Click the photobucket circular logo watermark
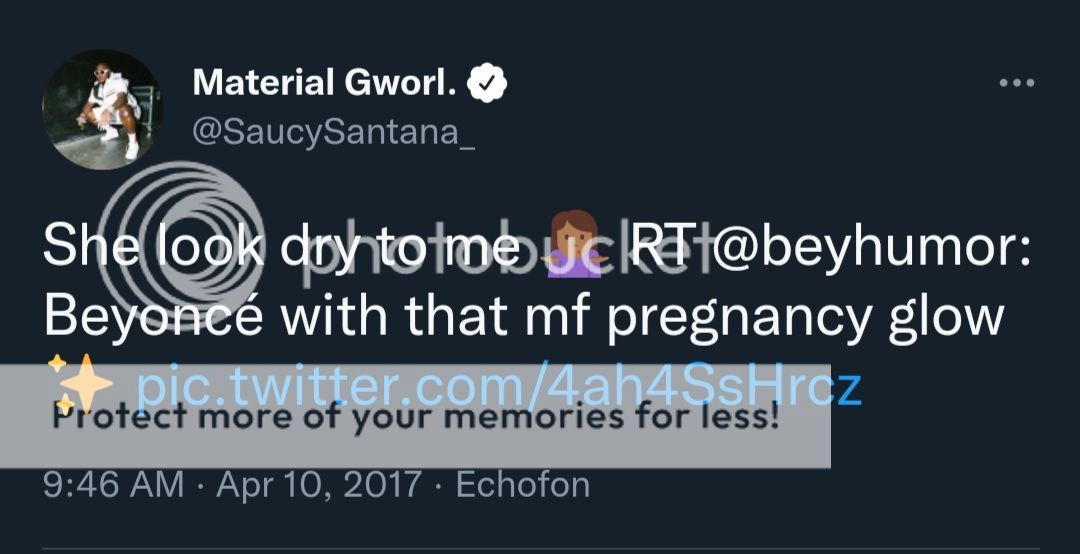 pos(181,245)
